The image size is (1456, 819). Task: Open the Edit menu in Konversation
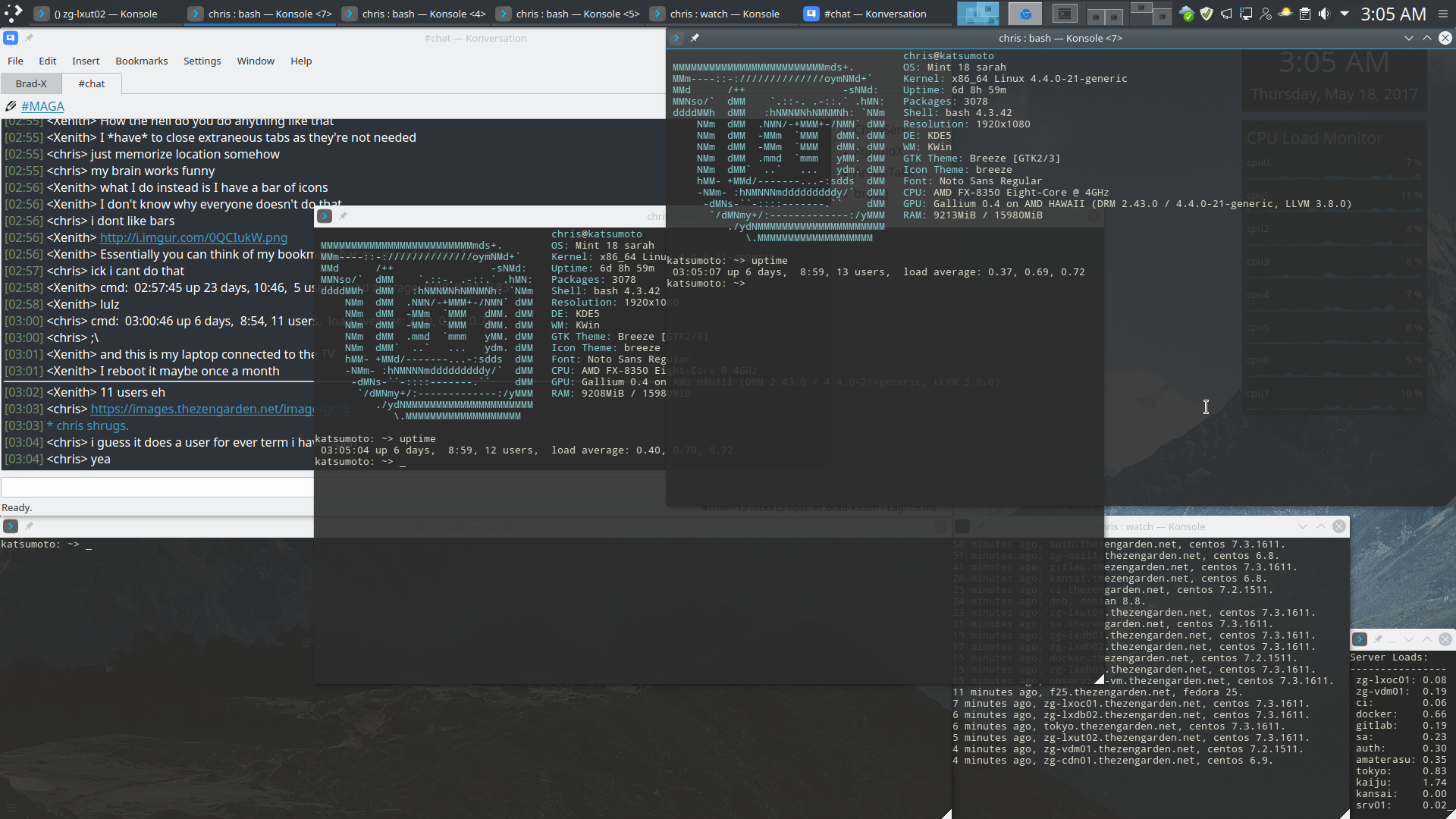[48, 61]
